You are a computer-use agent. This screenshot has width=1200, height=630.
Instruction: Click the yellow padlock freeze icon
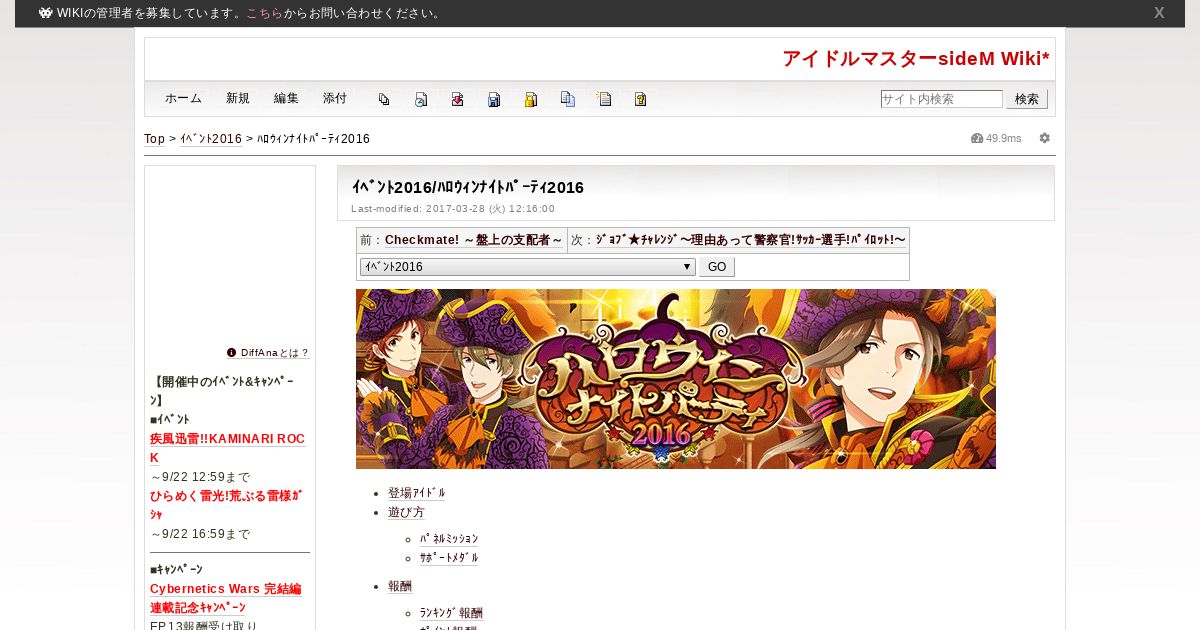point(531,99)
